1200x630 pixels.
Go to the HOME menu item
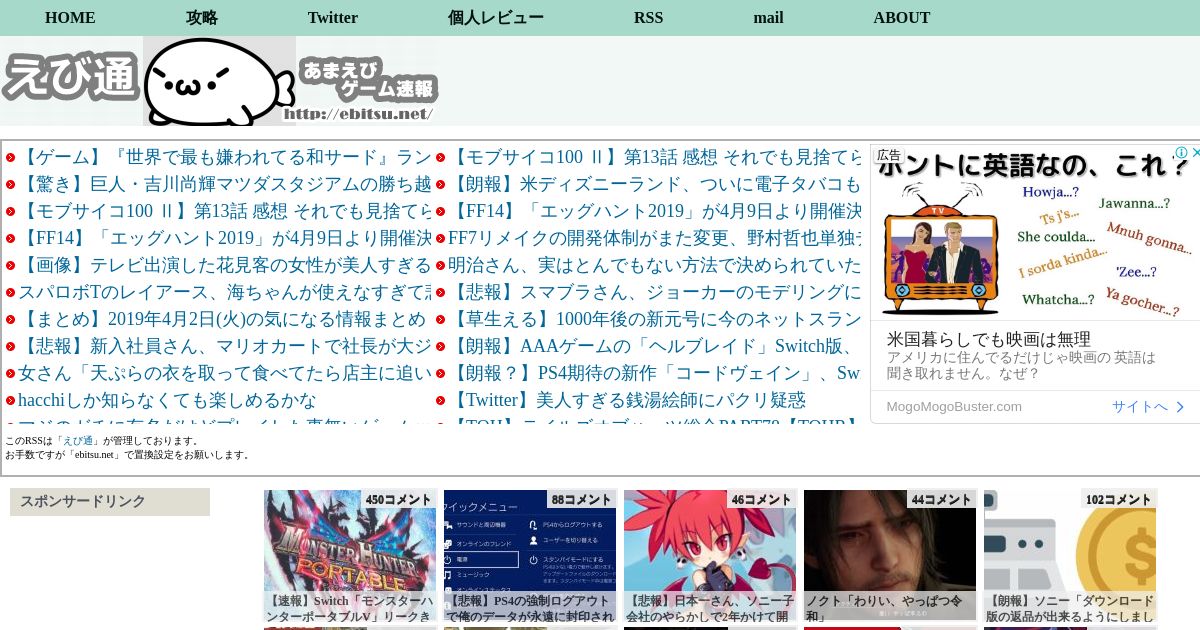70,18
